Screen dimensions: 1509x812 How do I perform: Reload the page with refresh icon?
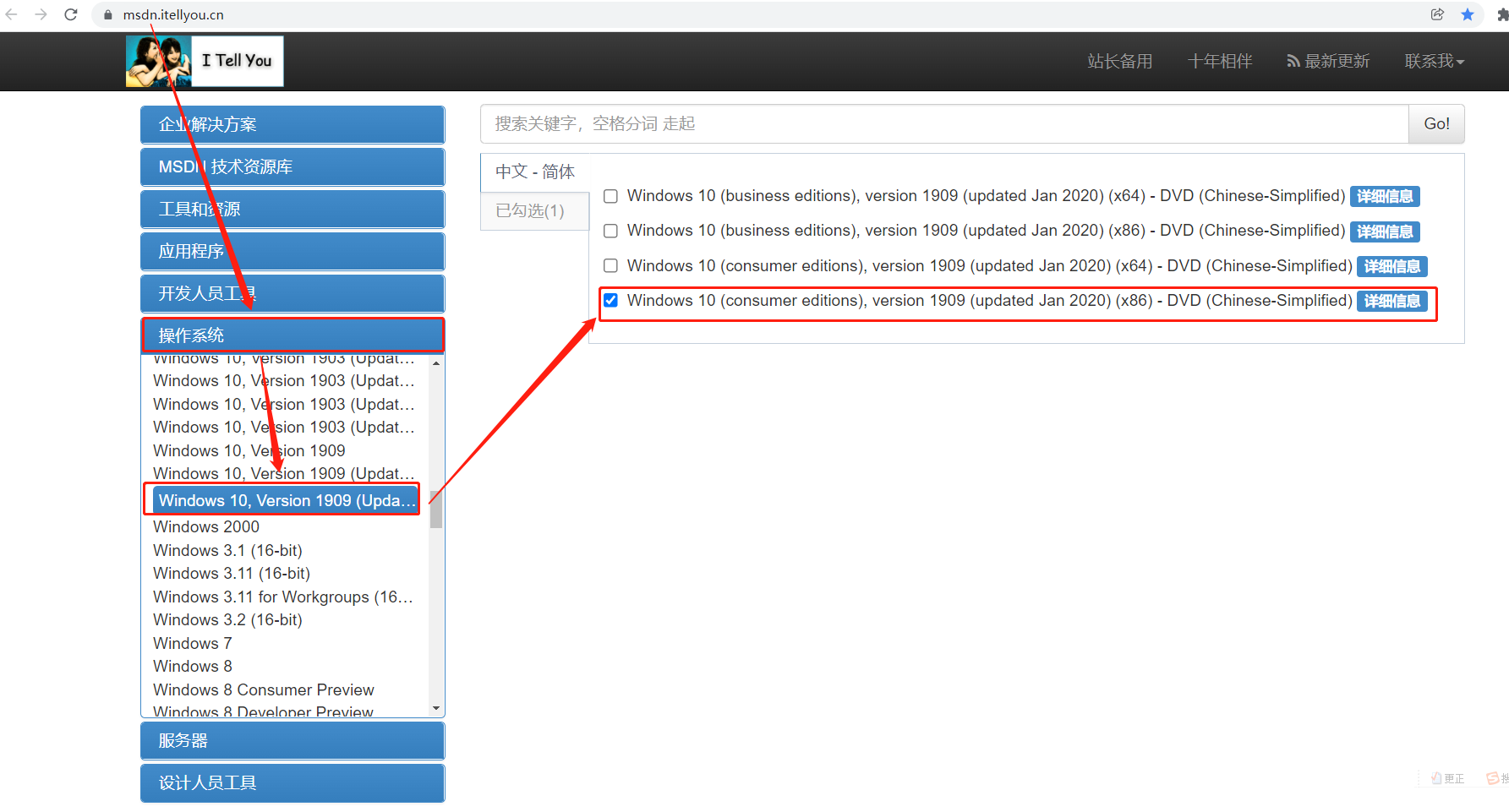tap(71, 14)
